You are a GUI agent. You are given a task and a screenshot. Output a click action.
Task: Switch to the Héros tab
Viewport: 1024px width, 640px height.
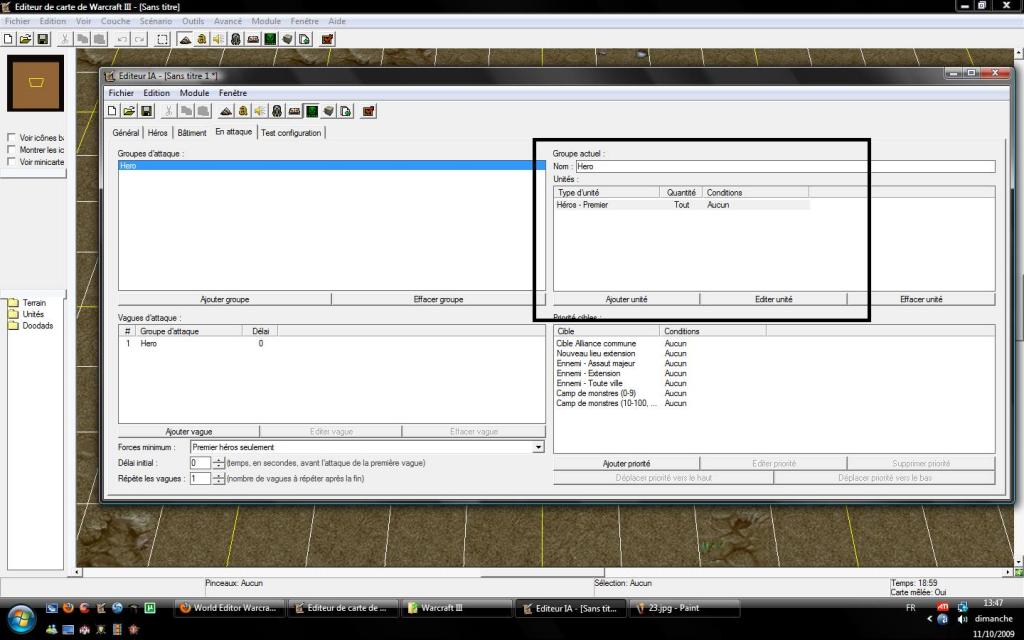pyautogui.click(x=157, y=133)
